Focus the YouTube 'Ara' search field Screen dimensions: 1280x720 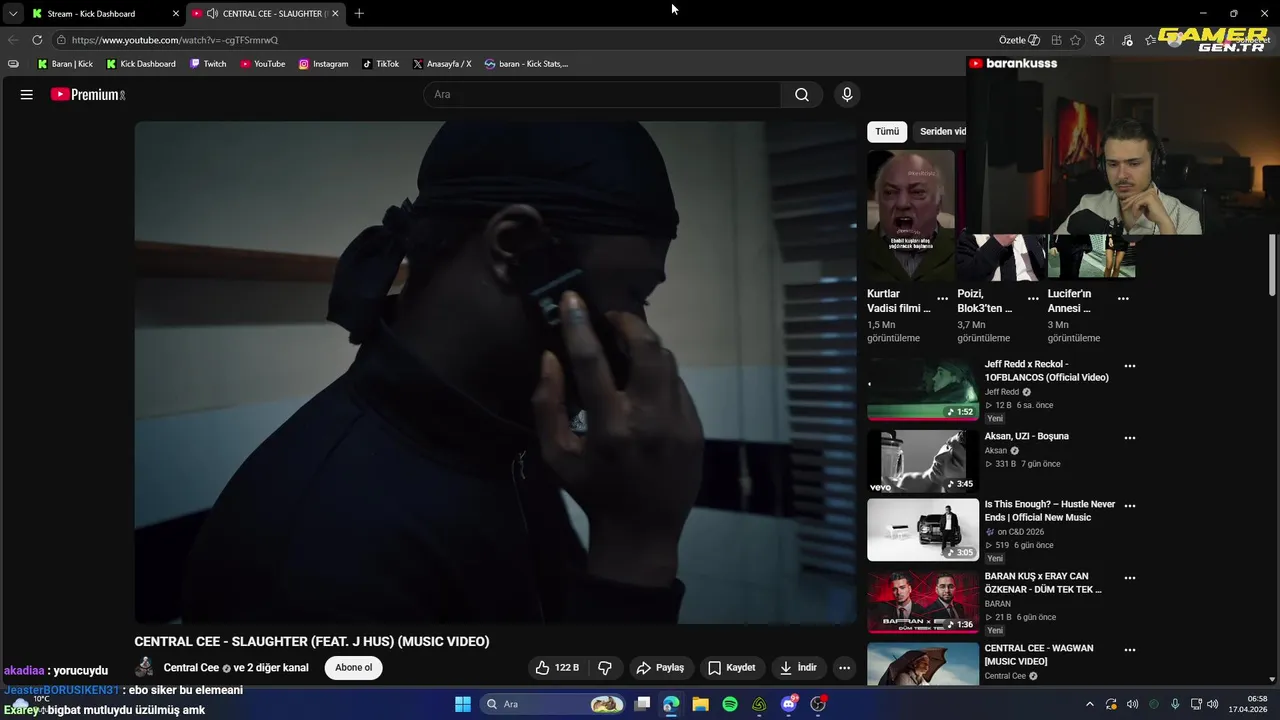click(603, 94)
